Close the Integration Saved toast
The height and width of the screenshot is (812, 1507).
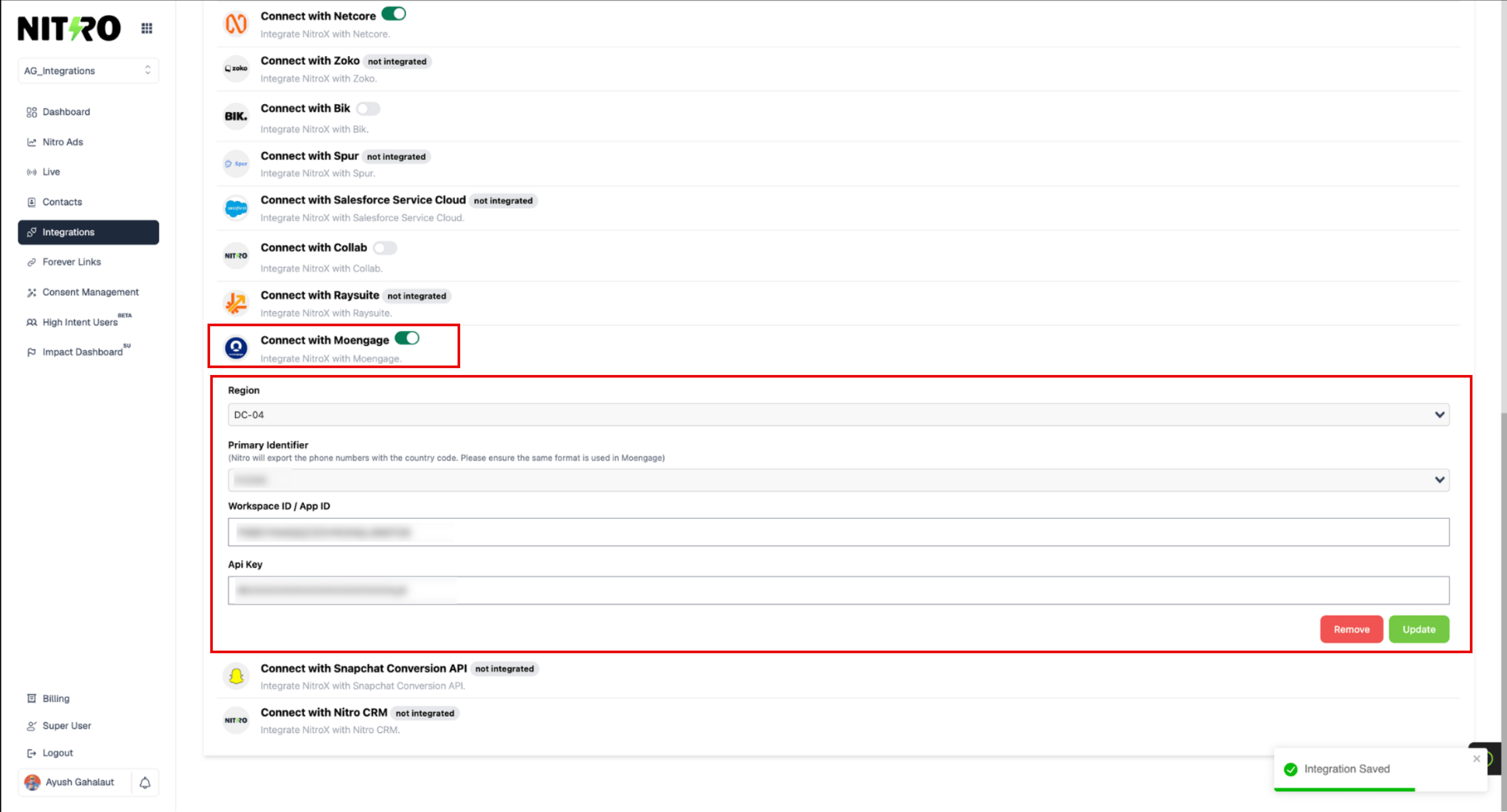point(1477,759)
